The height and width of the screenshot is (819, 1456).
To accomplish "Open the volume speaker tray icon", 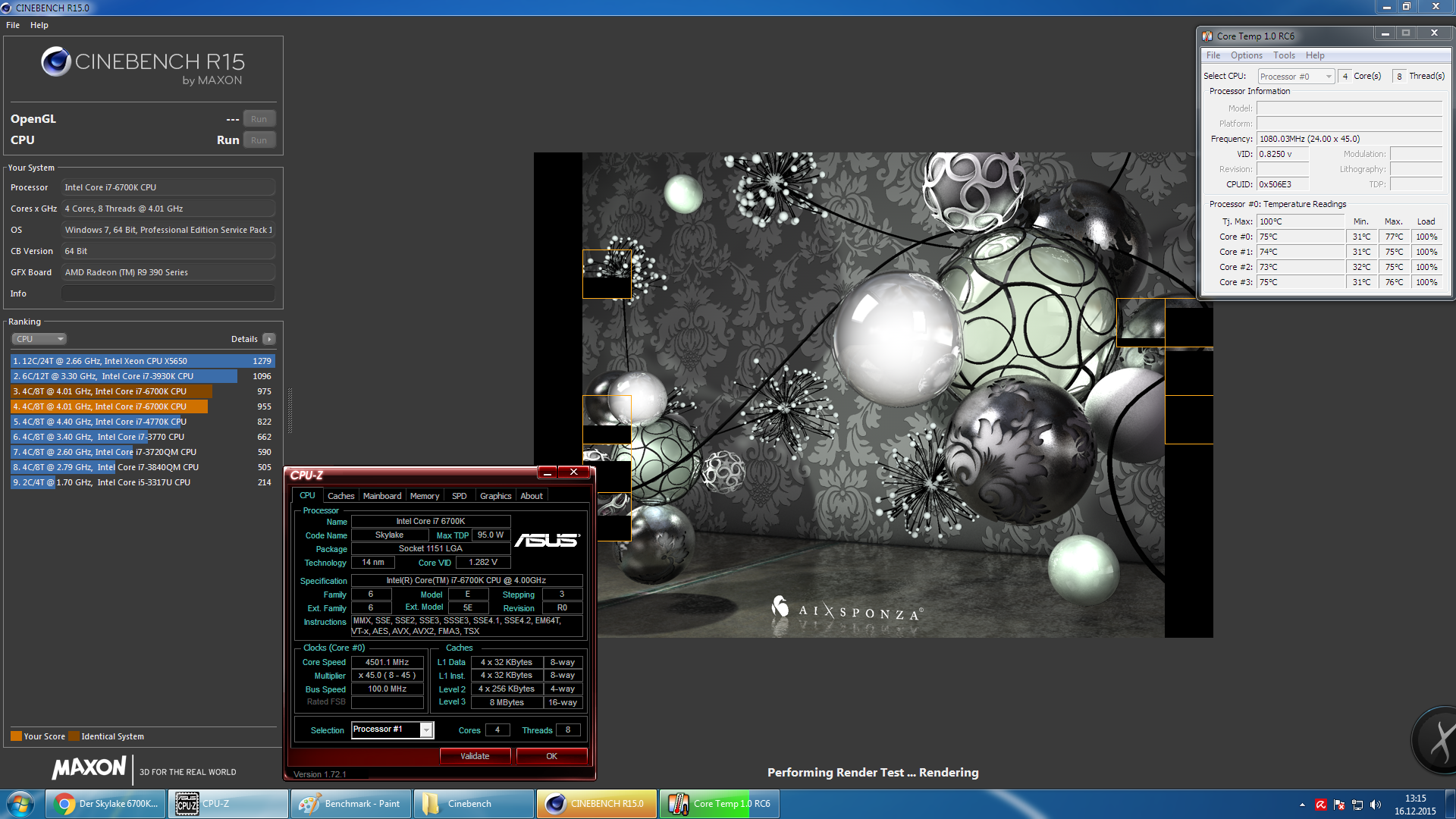I will coord(1376,805).
